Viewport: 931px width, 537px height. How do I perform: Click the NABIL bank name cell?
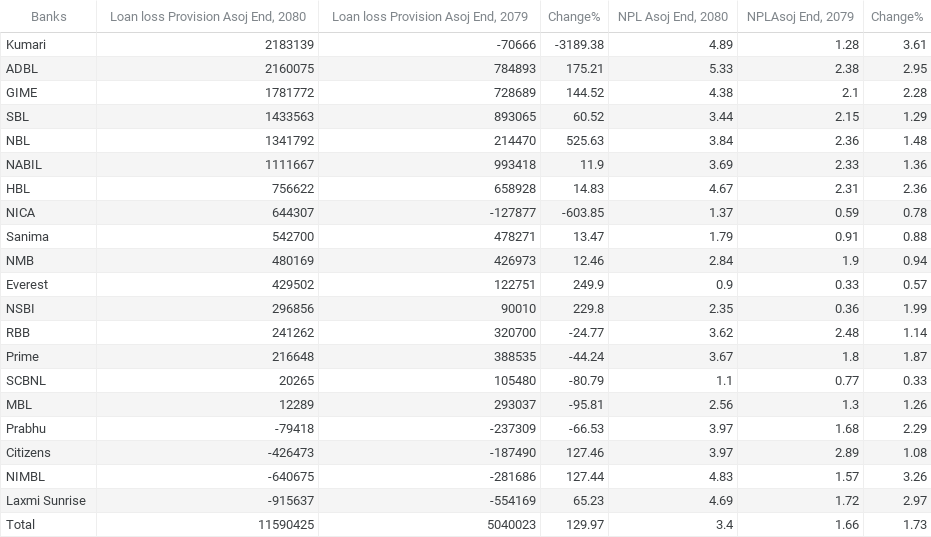click(x=24, y=165)
